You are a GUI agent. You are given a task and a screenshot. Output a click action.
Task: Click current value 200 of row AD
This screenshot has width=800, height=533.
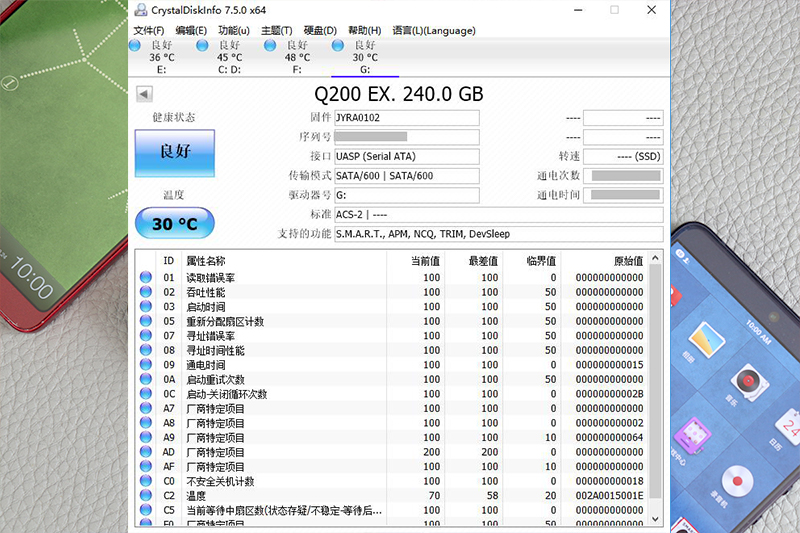[x=432, y=452]
